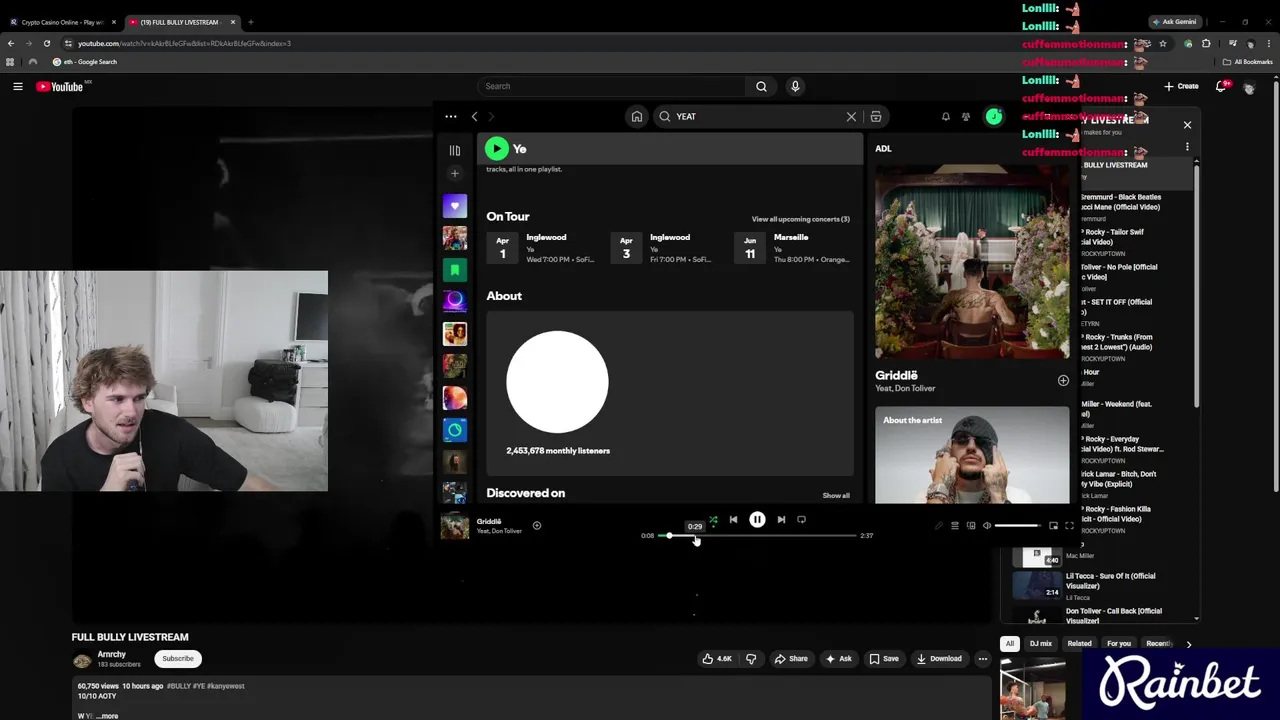This screenshot has width=1280, height=720.
Task: Open Spotify Friend Activity icon
Action: click(x=966, y=116)
